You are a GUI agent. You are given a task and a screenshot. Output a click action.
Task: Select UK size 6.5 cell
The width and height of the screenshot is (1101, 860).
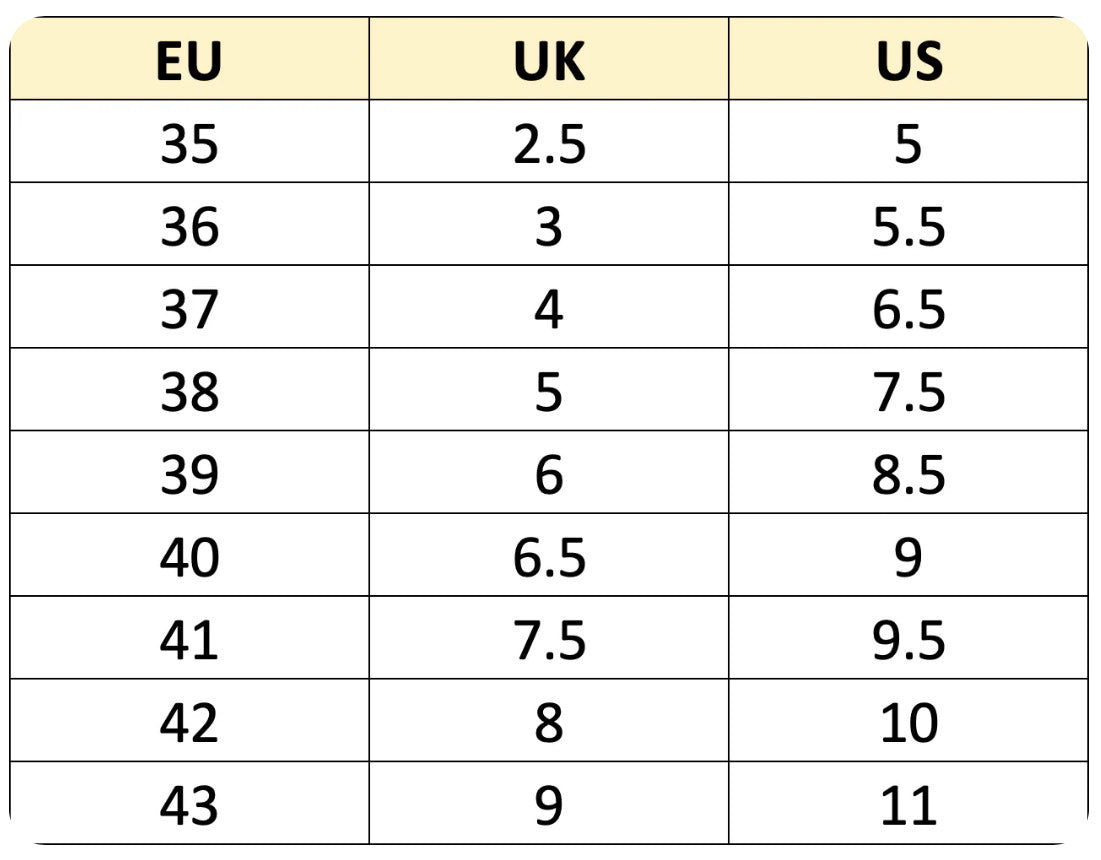coord(549,558)
